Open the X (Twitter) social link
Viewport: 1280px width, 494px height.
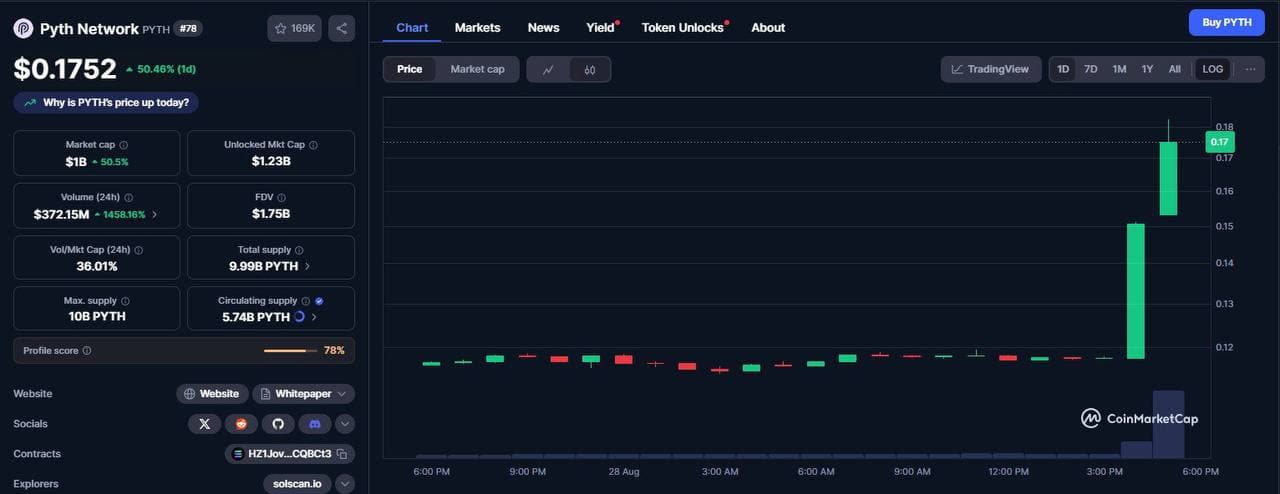click(x=205, y=424)
